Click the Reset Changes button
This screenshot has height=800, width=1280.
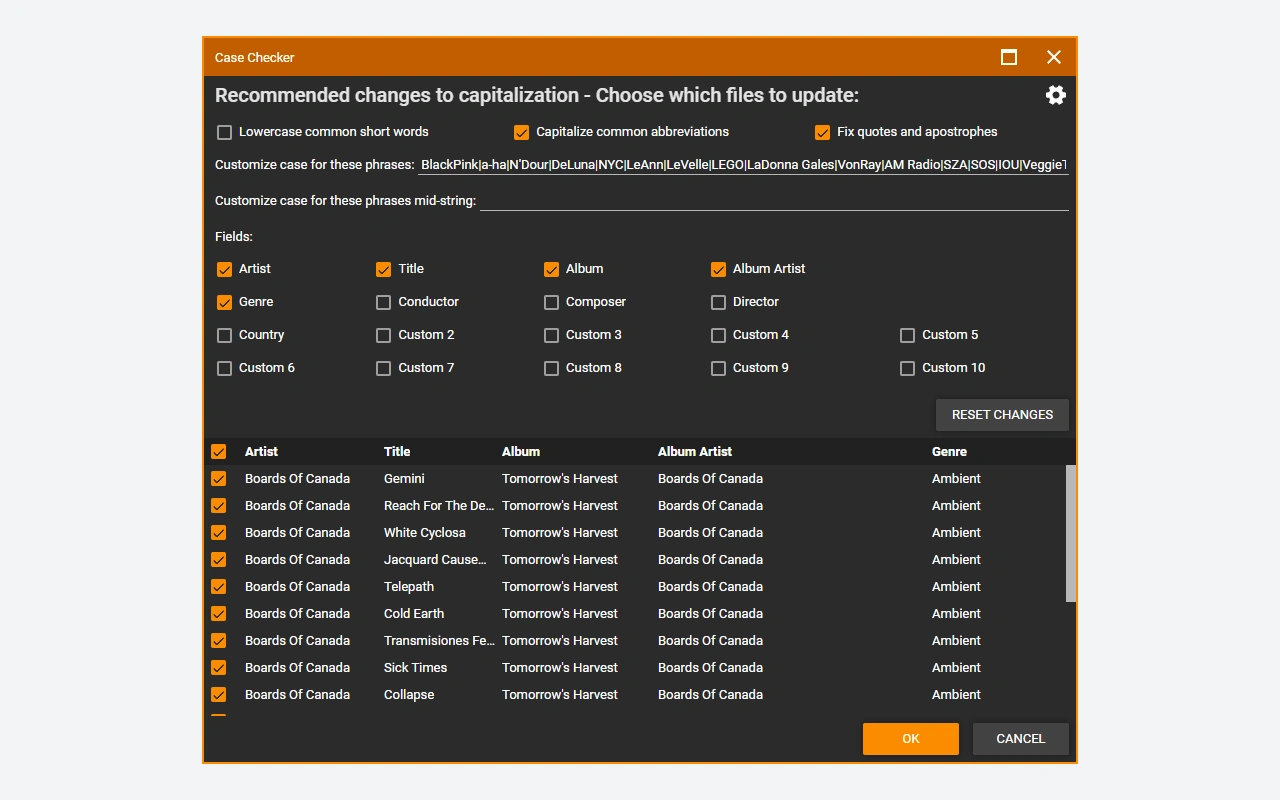pyautogui.click(x=1002, y=415)
